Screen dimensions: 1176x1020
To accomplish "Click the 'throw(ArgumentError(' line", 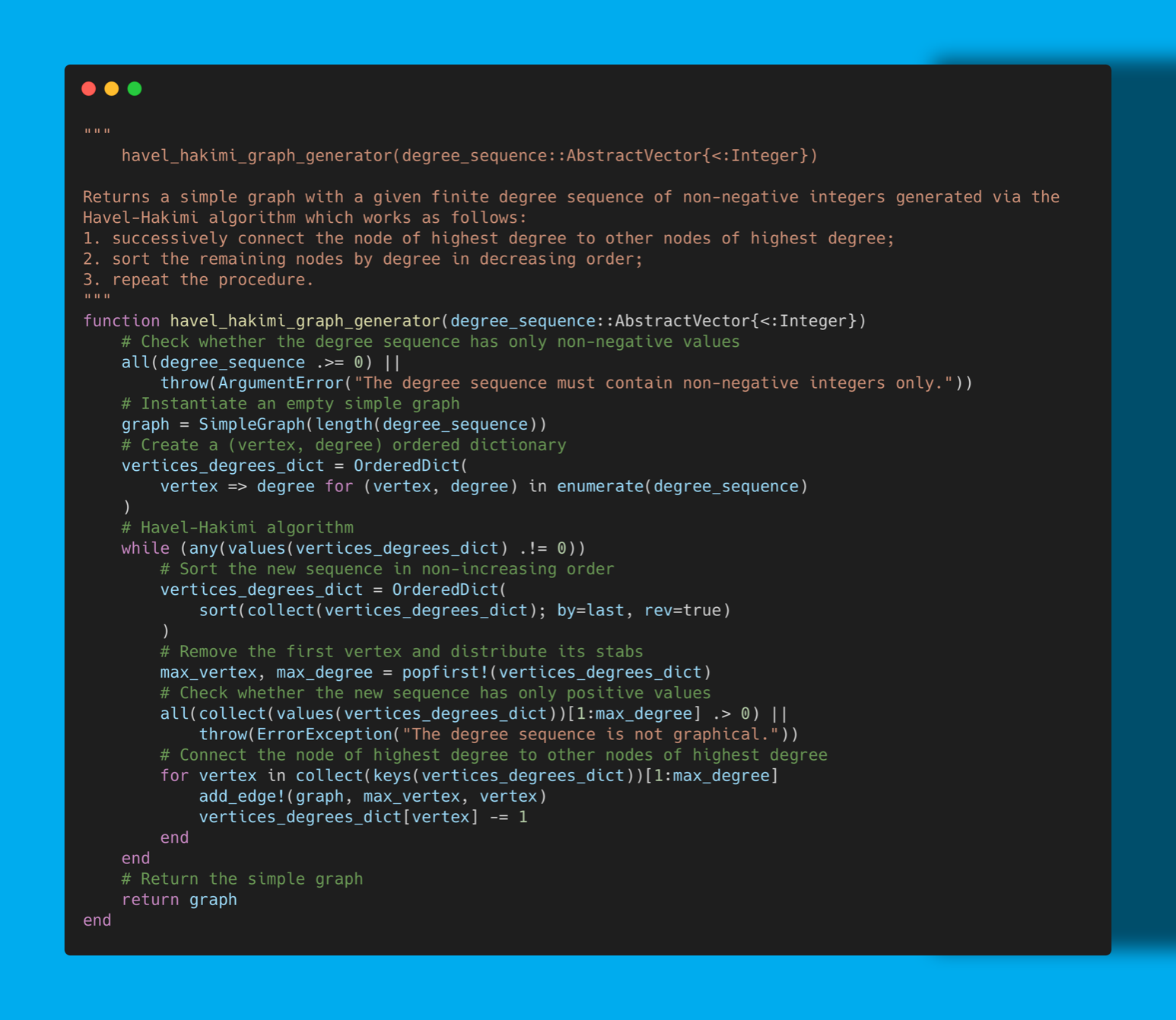I will pos(567,383).
